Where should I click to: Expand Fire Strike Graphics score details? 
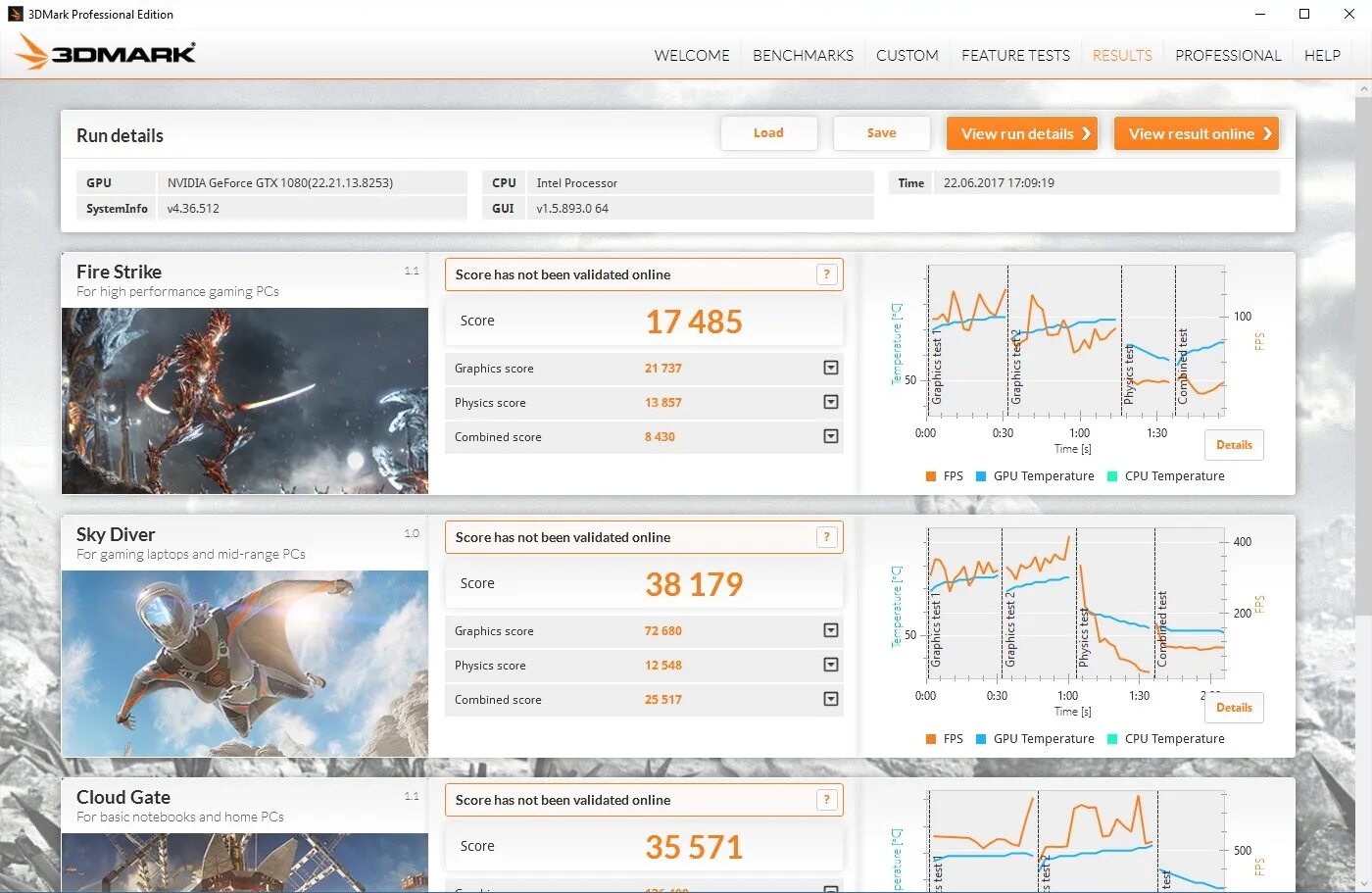[x=831, y=368]
